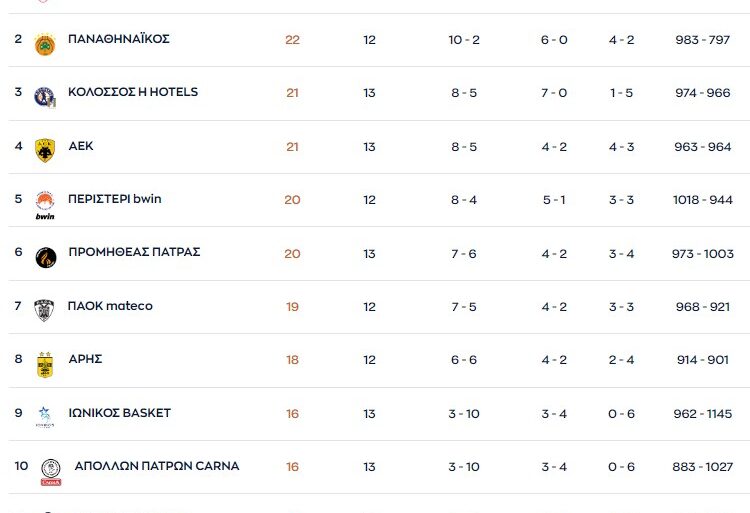Open the ΙΩΝΙΚΟΣ BASKET team link

pos(119,413)
